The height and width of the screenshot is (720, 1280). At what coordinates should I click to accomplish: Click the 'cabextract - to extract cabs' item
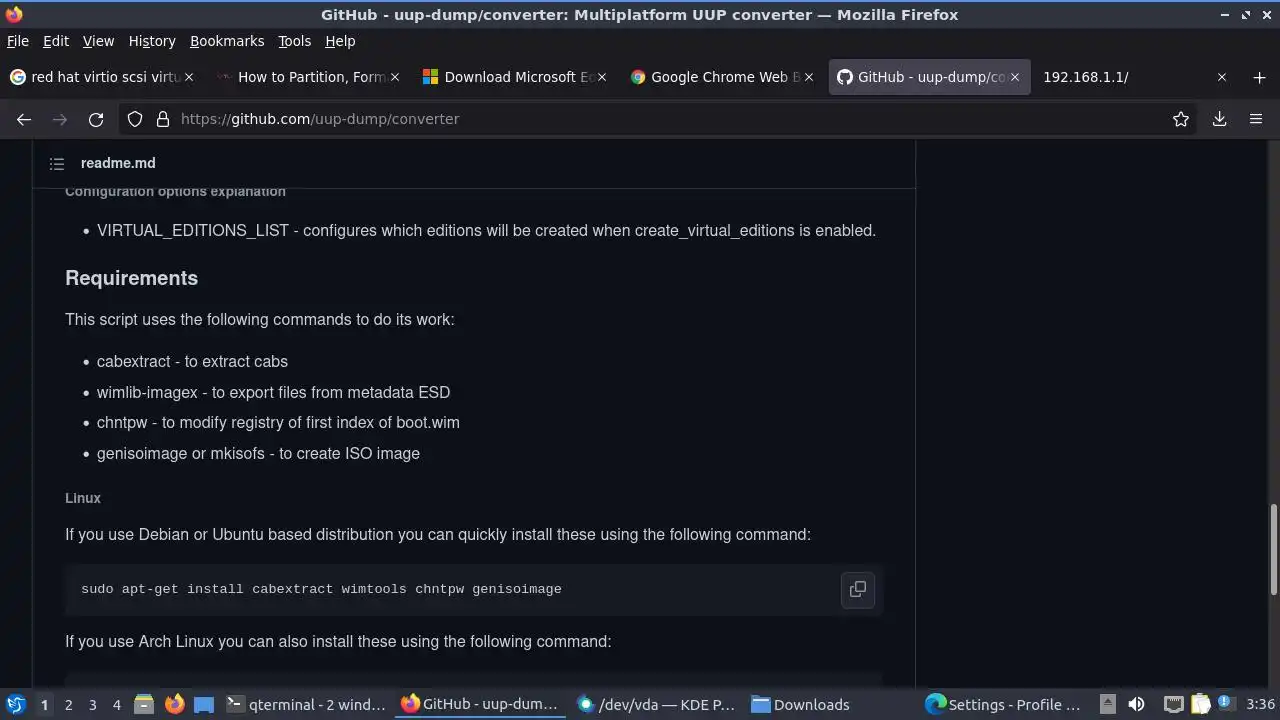click(x=192, y=362)
